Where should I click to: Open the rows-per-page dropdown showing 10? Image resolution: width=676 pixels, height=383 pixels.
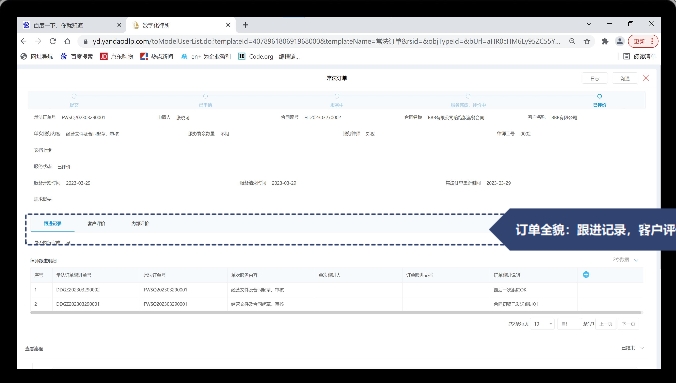[x=543, y=324]
